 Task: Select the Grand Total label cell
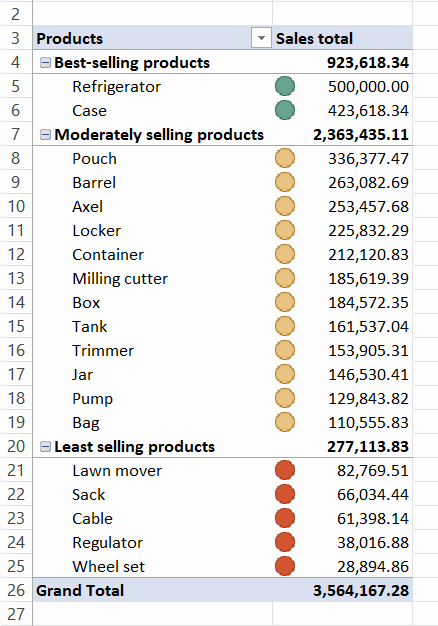[153, 590]
